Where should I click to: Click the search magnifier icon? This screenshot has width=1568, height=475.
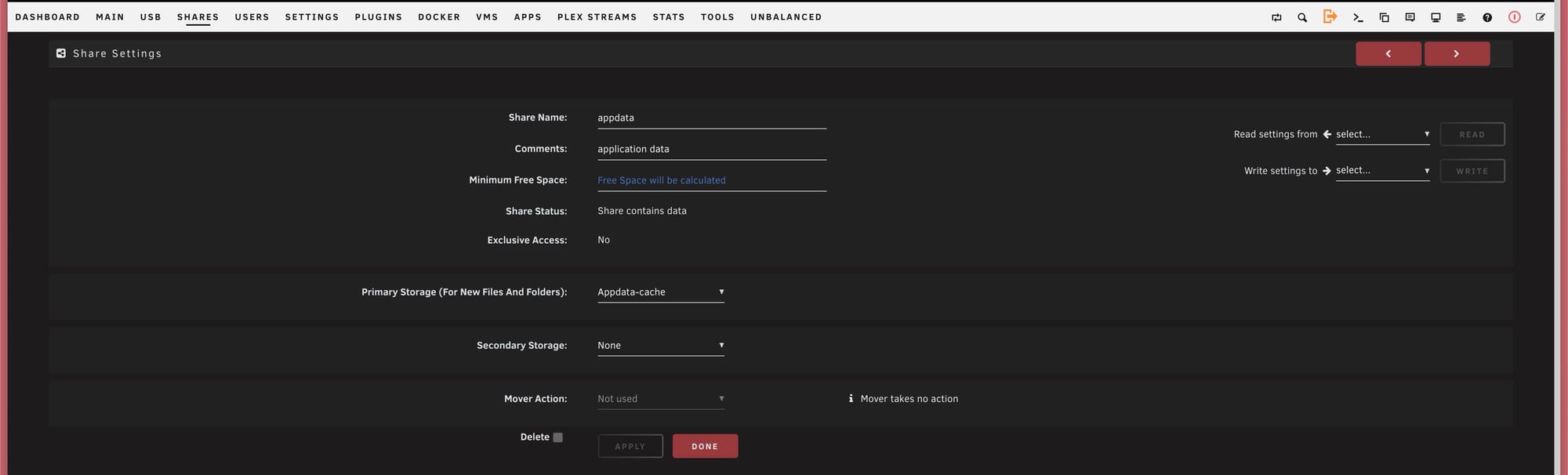[x=1302, y=17]
